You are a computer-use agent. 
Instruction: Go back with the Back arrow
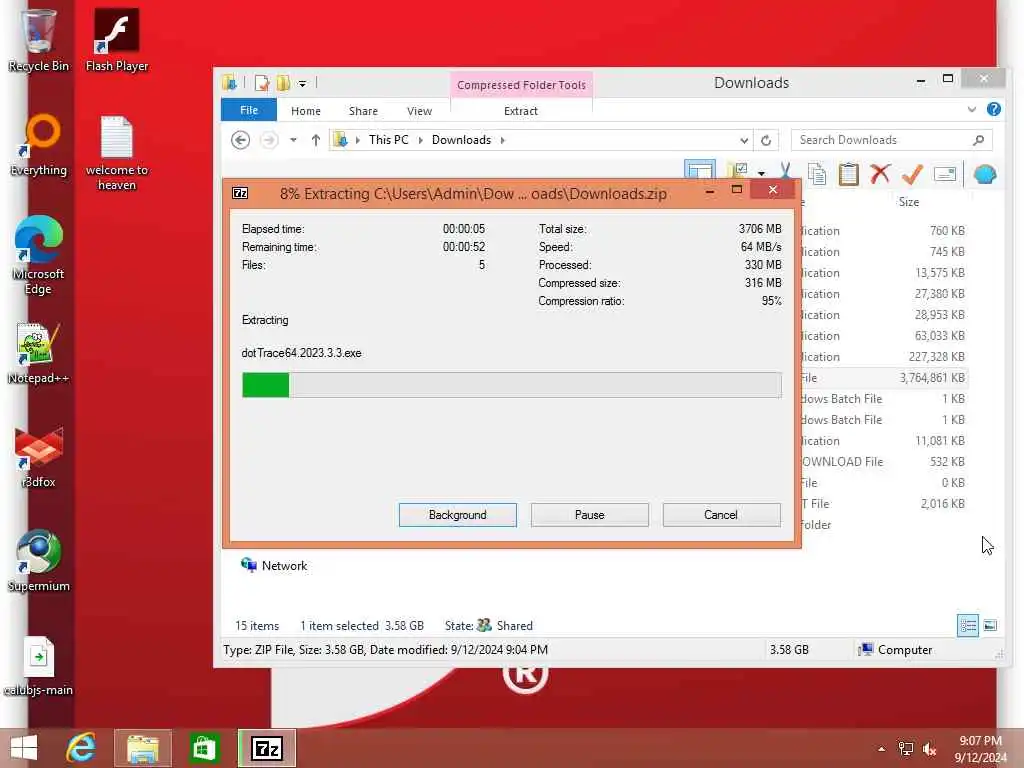point(240,140)
